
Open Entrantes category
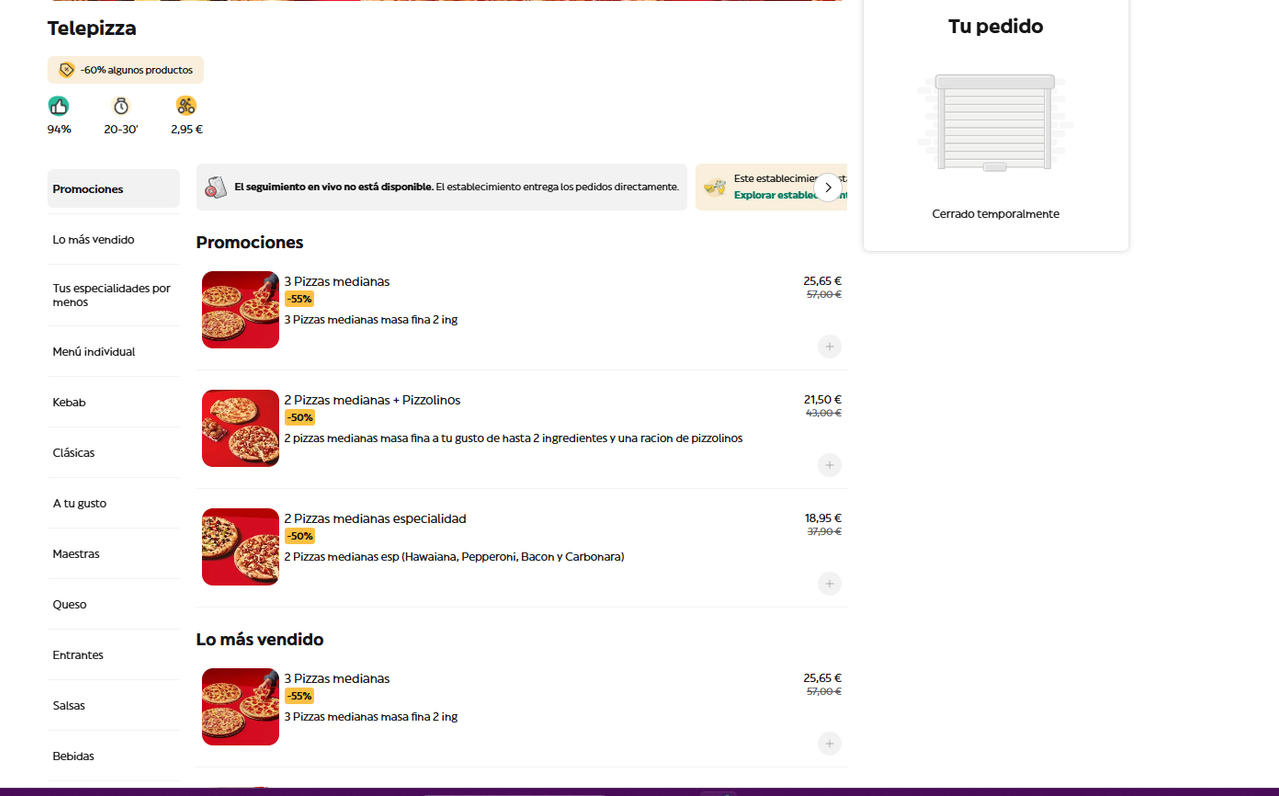113,655
